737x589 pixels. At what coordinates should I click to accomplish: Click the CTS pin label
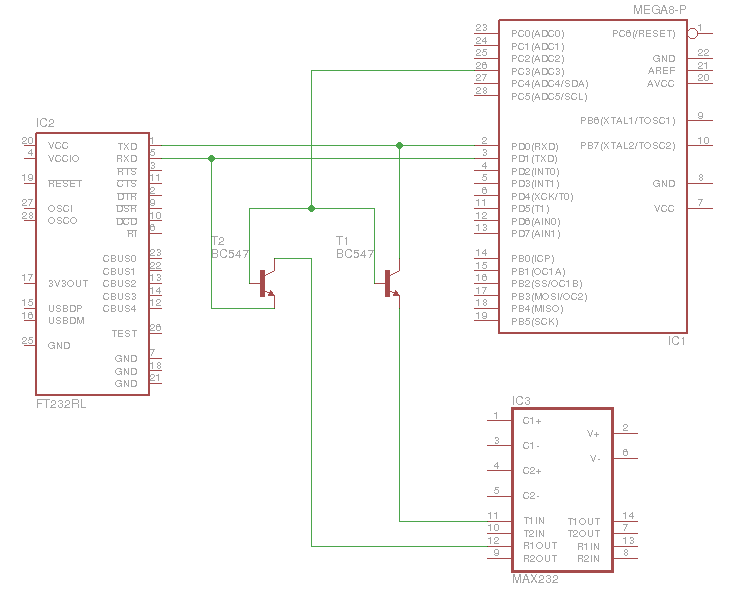click(x=127, y=184)
